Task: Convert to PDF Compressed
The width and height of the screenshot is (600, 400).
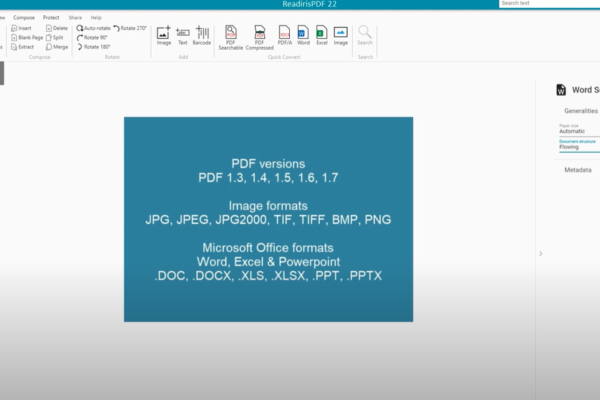Action: [x=260, y=36]
